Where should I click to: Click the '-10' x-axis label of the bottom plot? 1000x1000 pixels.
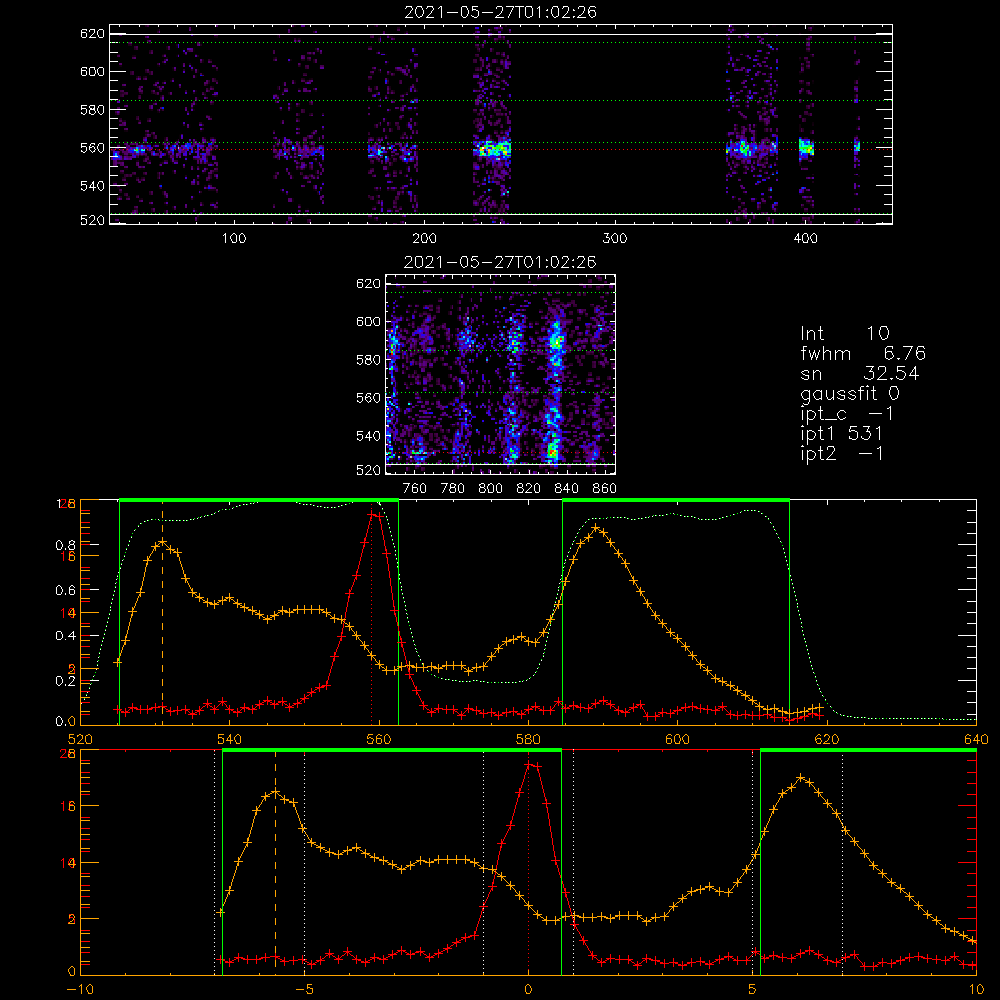[80, 989]
